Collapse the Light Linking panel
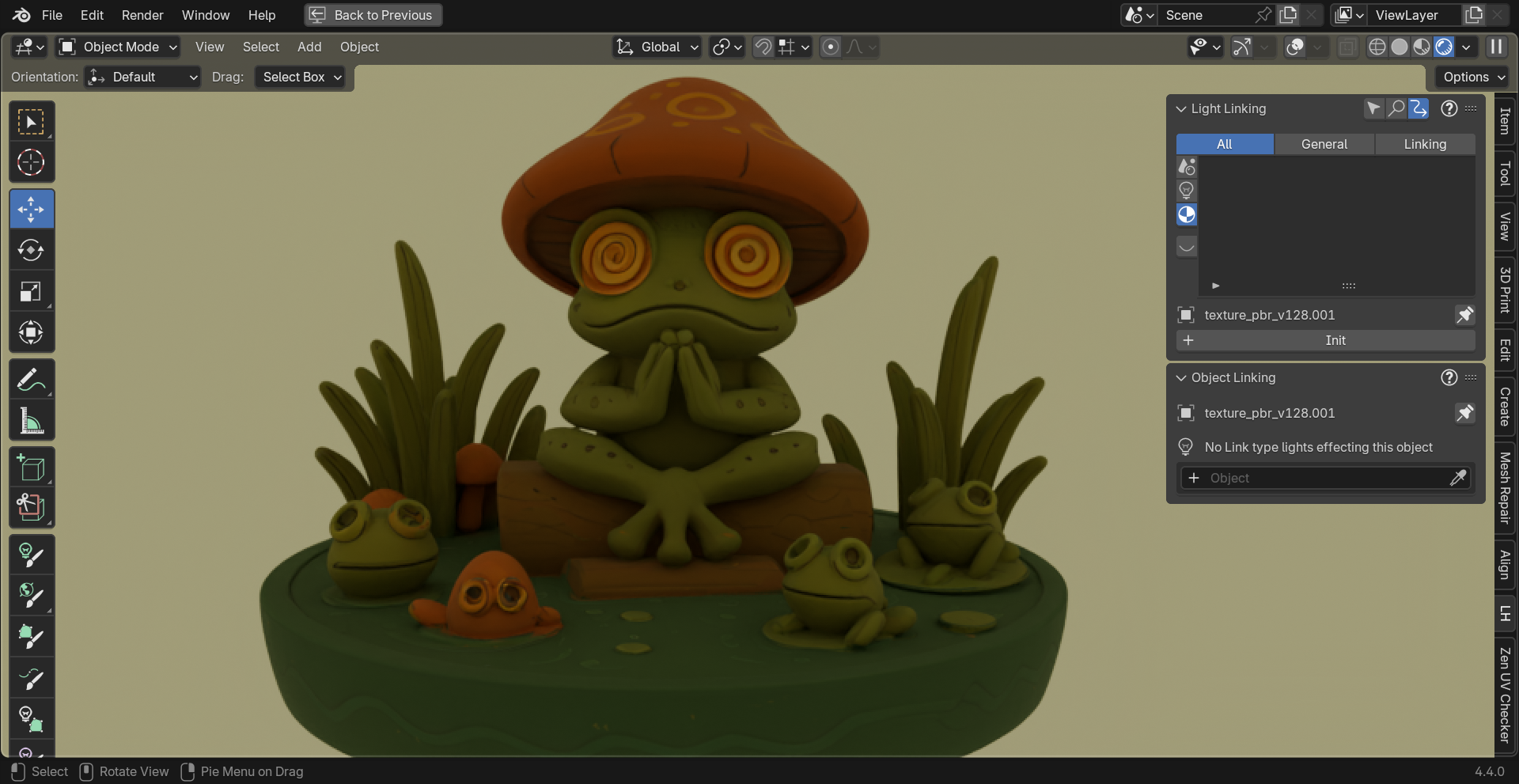The image size is (1519, 784). tap(1181, 108)
